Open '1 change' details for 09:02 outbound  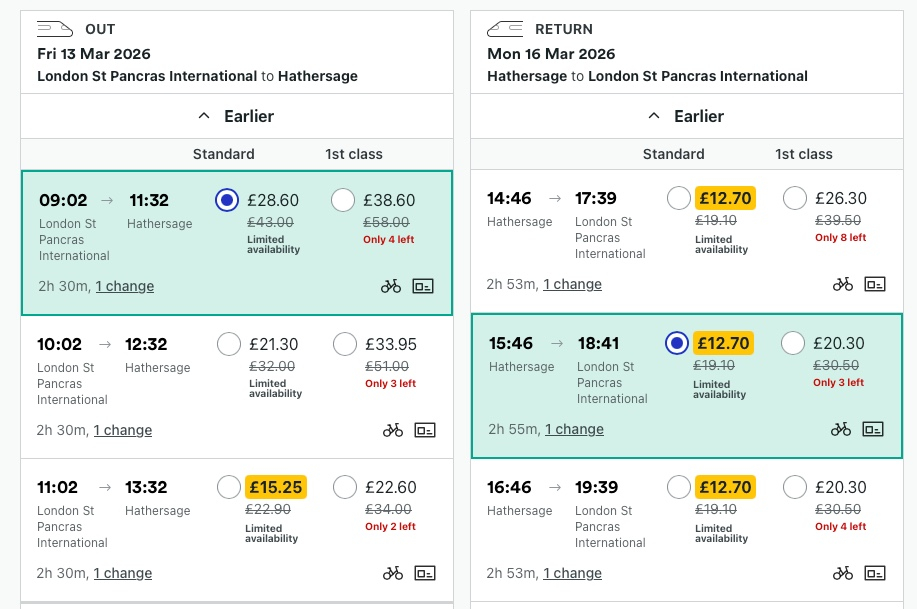tap(125, 286)
